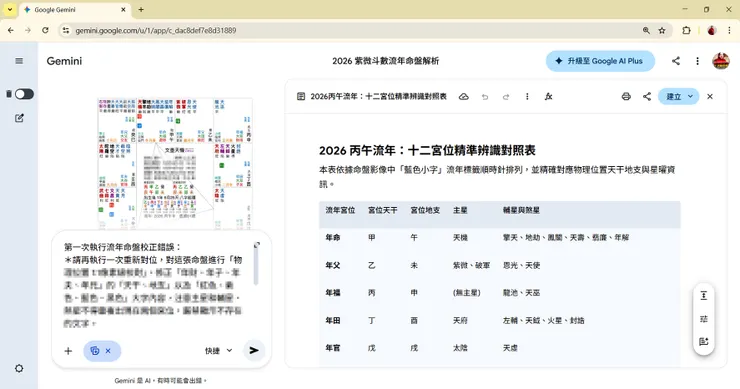
Task: Send the prompt with arrow button
Action: (254, 350)
